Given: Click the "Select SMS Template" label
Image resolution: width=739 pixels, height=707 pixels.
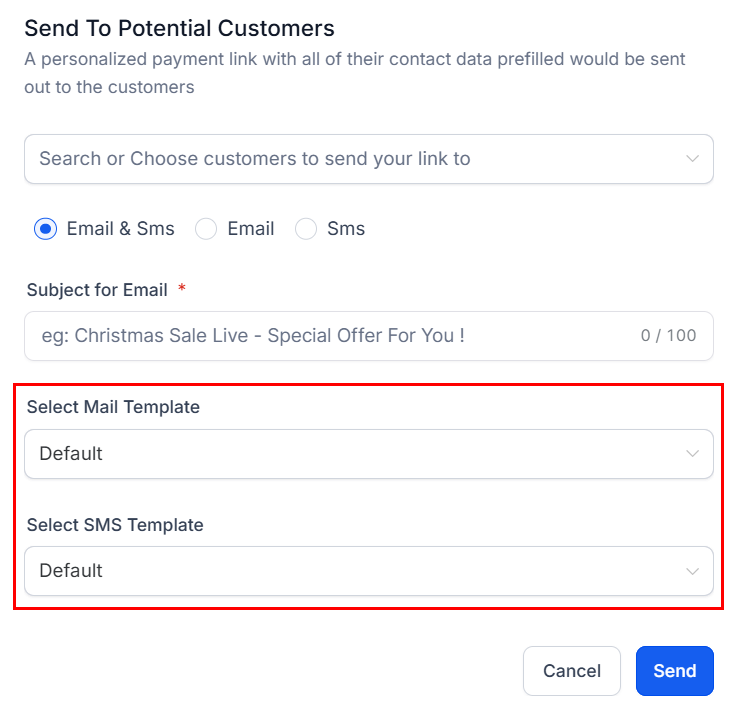Looking at the screenshot, I should (115, 524).
